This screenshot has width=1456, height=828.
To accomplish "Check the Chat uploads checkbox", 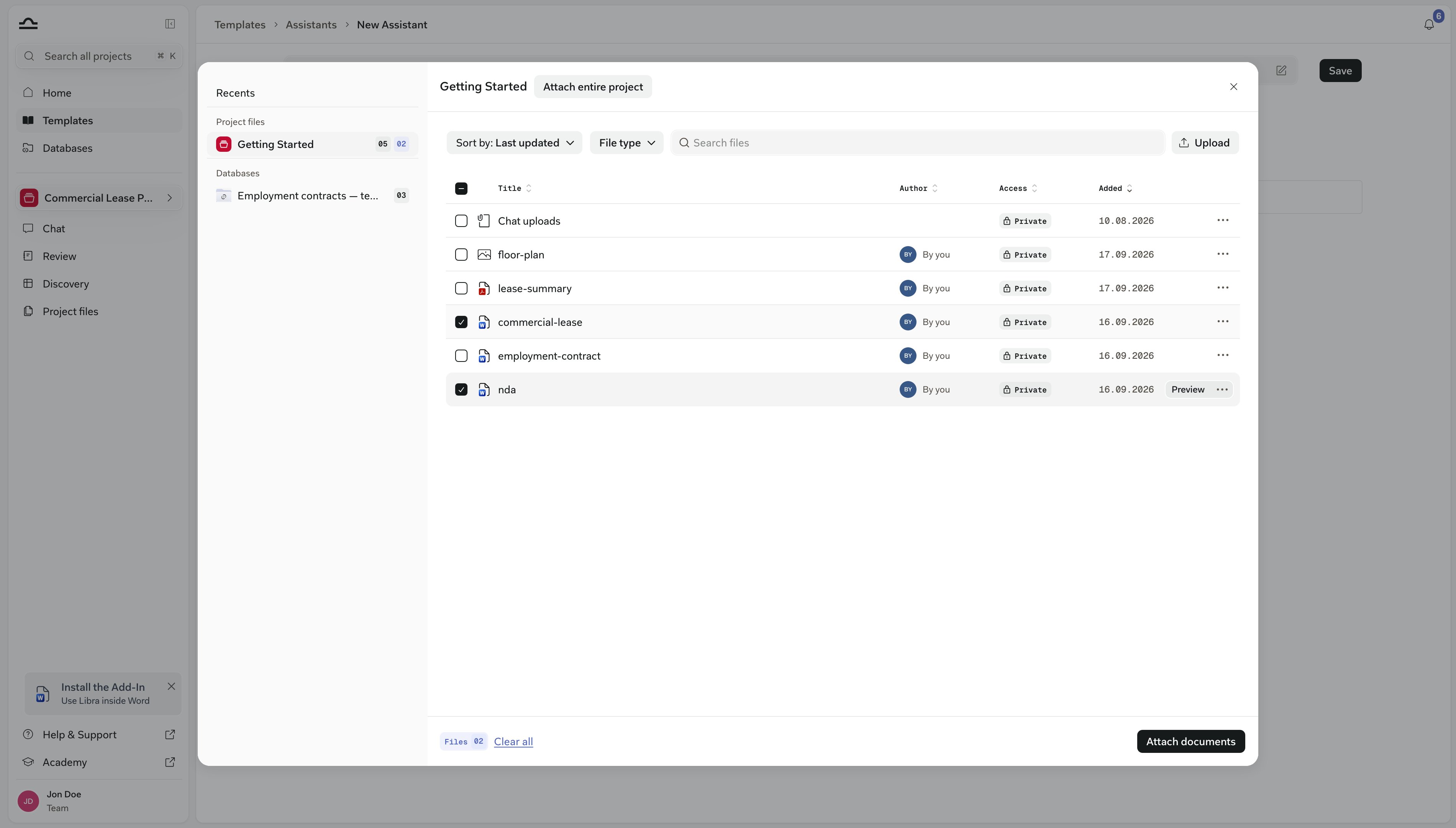I will [x=461, y=221].
